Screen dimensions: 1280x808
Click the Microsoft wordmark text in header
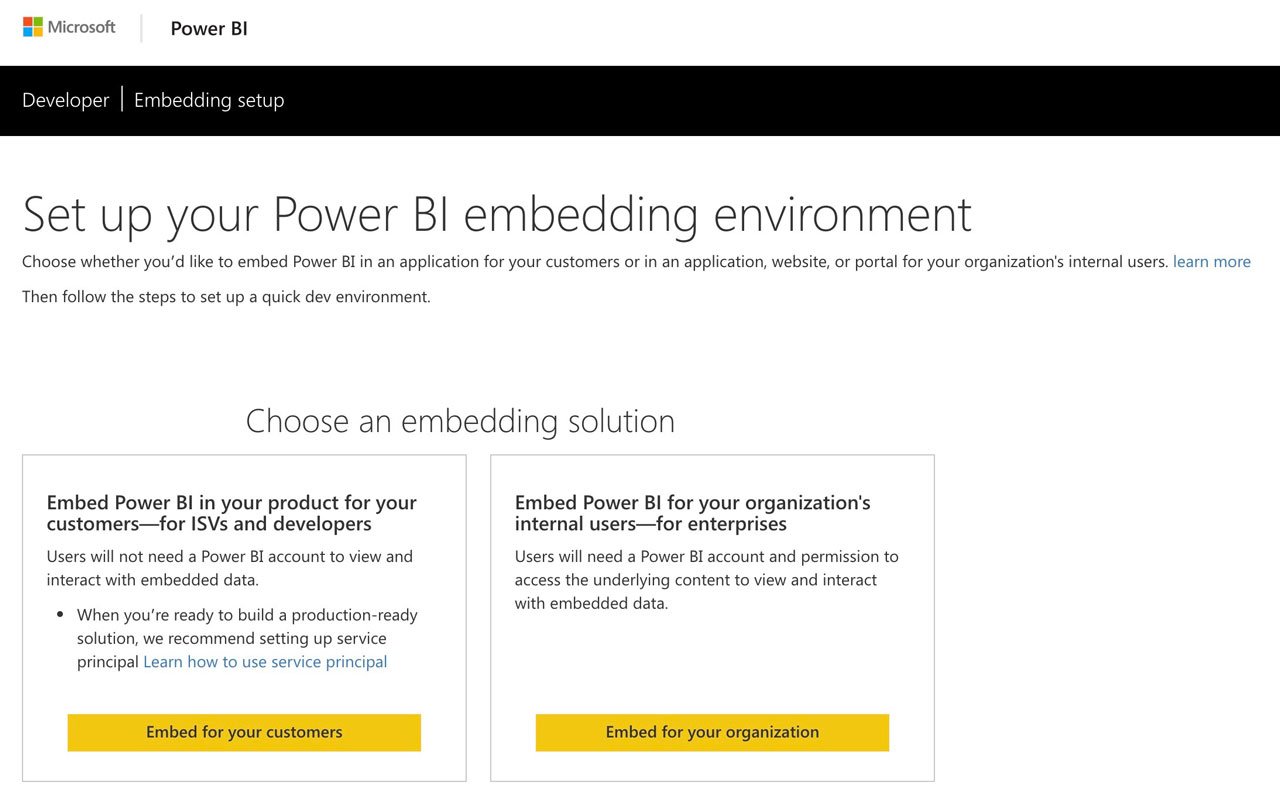tap(82, 27)
